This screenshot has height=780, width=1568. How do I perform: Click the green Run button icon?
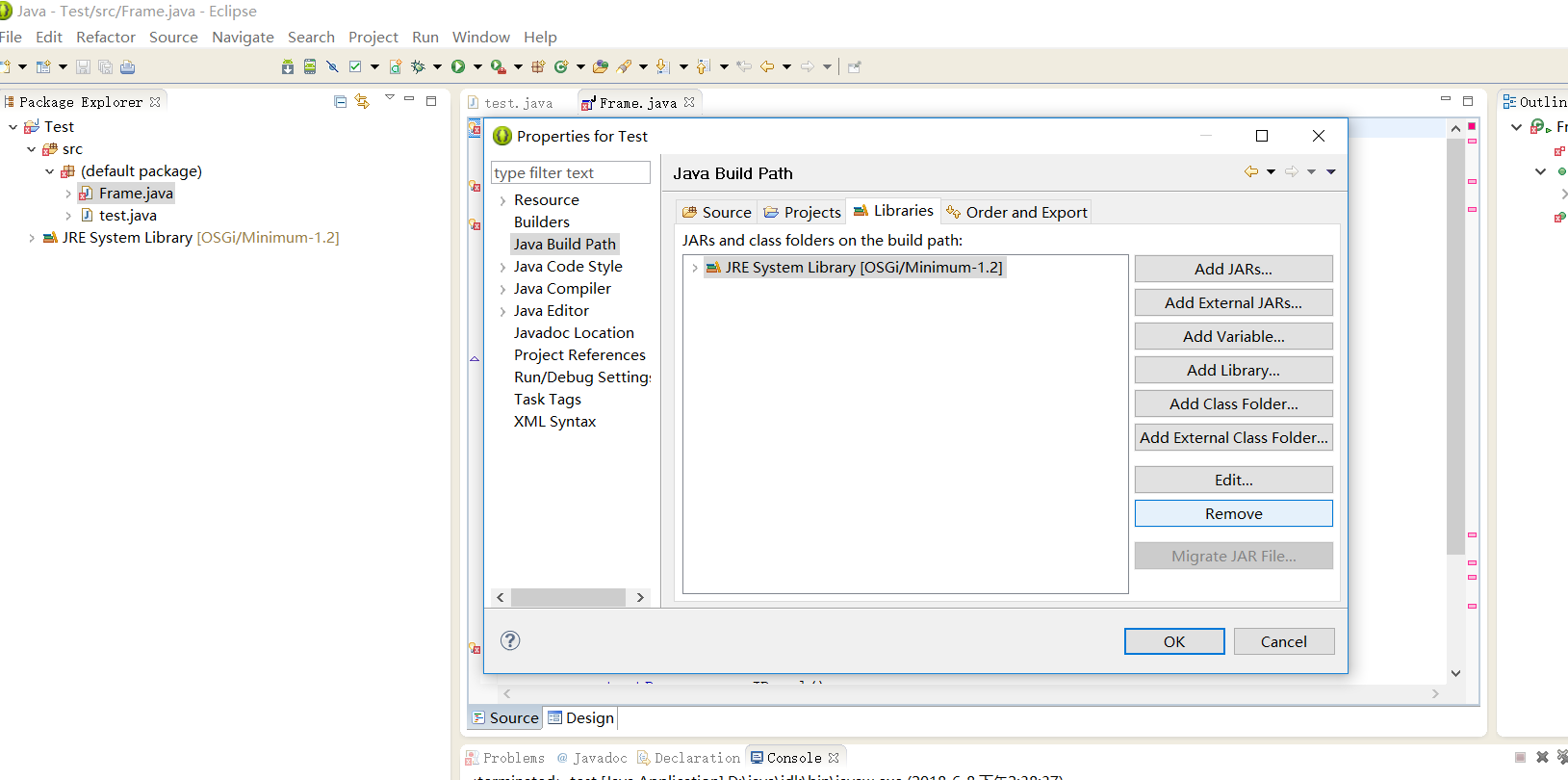pyautogui.click(x=458, y=66)
